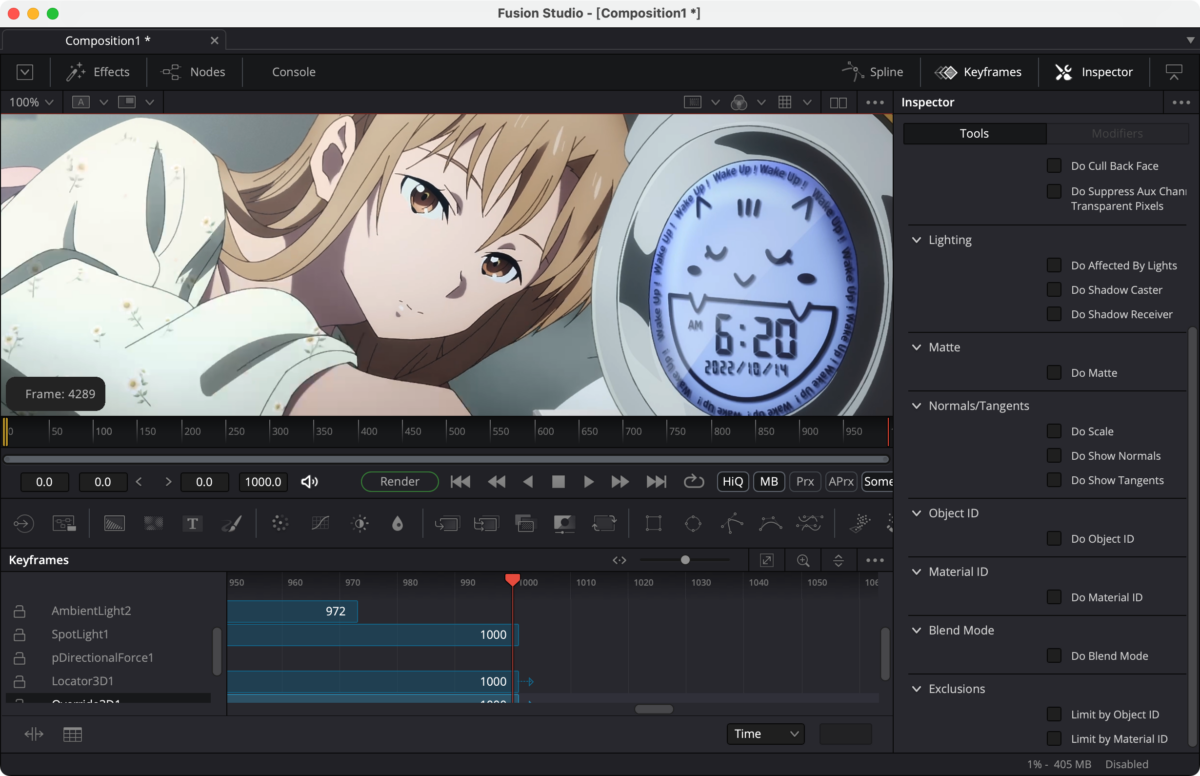Switch to the Modifiers tab in Inspector
Image resolution: width=1200 pixels, height=776 pixels.
[1117, 134]
